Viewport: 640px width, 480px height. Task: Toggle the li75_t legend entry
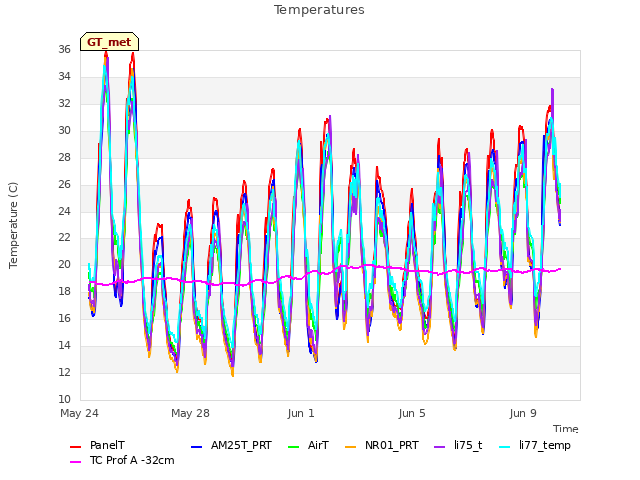(458, 446)
